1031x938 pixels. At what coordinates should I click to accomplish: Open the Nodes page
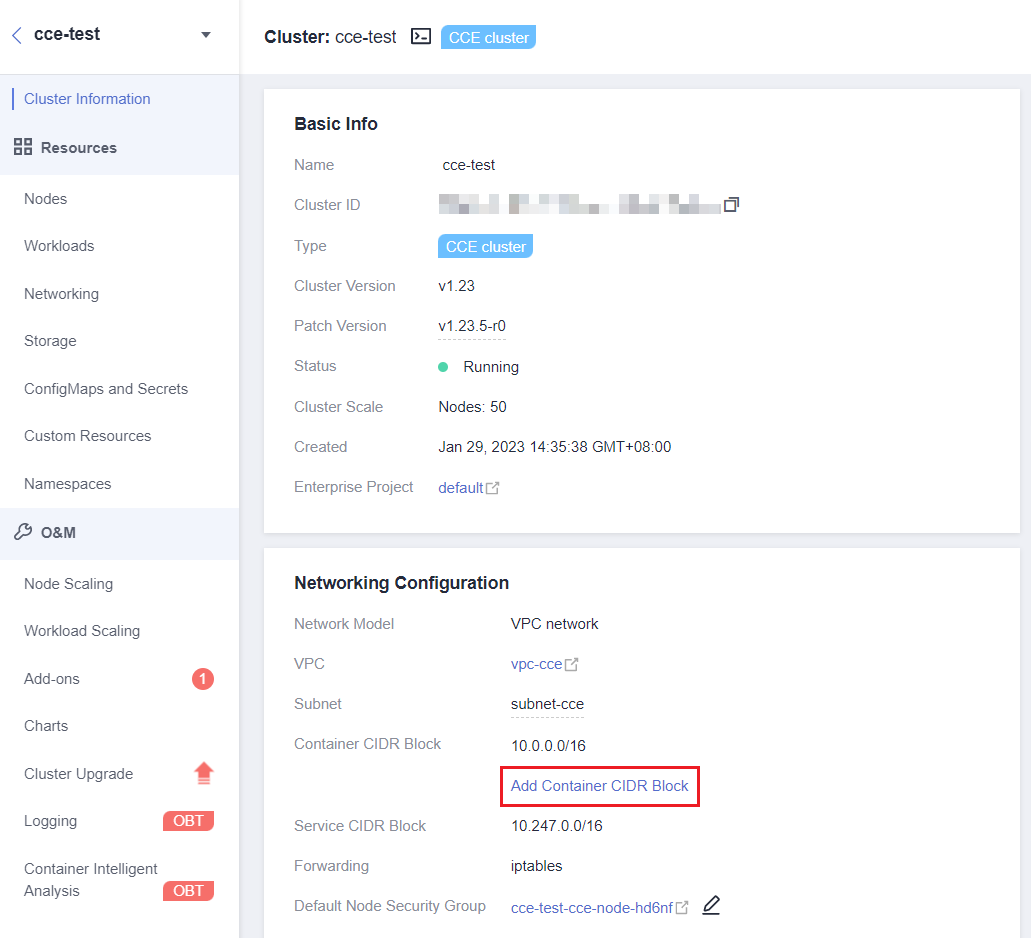coord(45,199)
